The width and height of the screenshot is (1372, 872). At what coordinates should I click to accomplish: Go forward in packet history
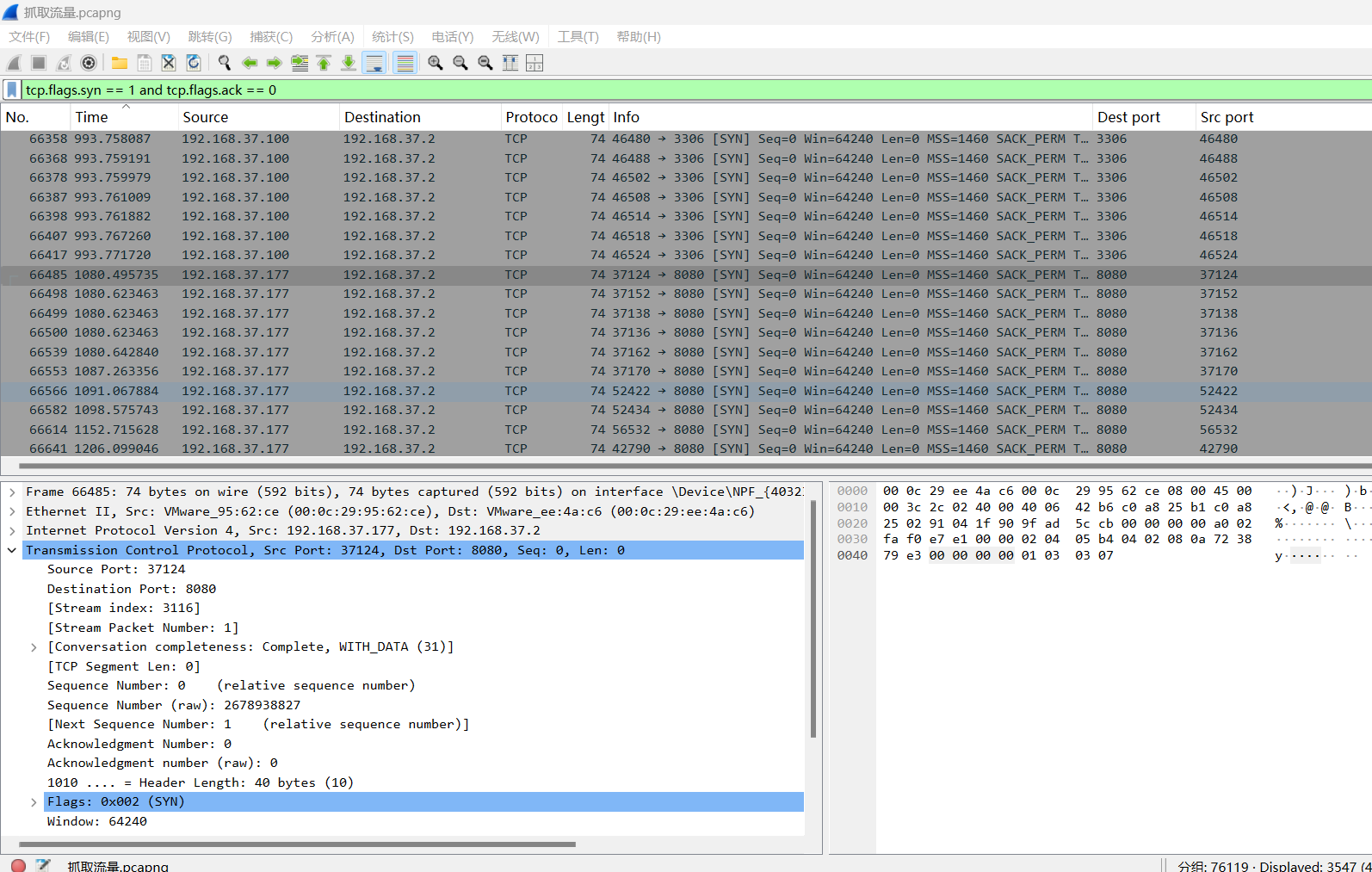click(275, 63)
